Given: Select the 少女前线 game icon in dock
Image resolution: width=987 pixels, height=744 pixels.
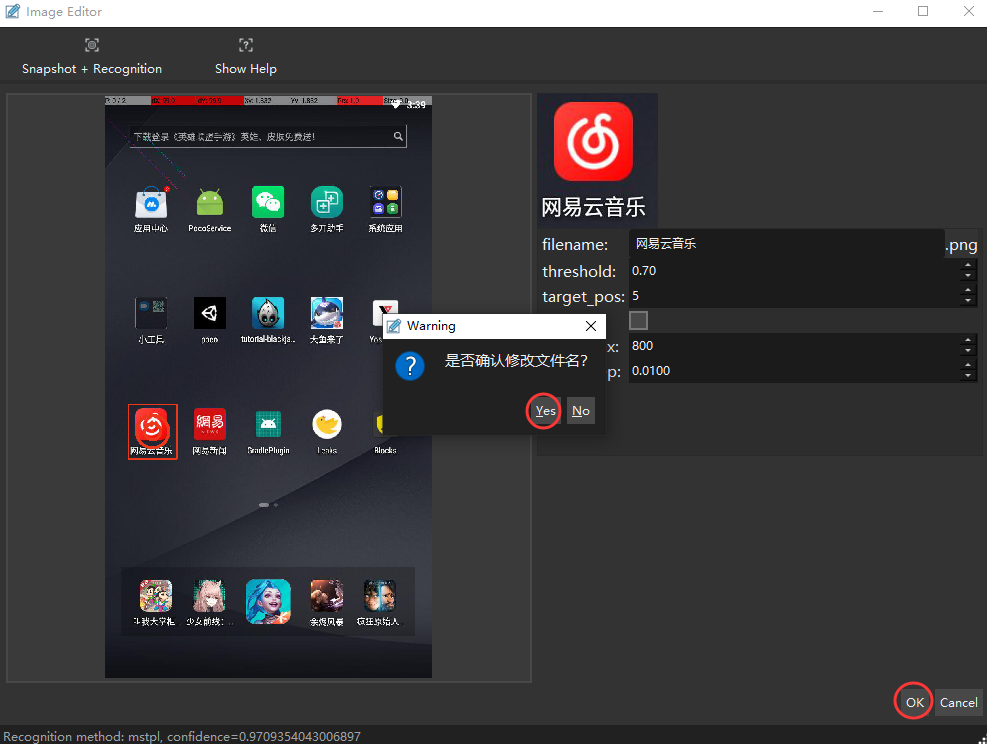Looking at the screenshot, I should [210, 595].
